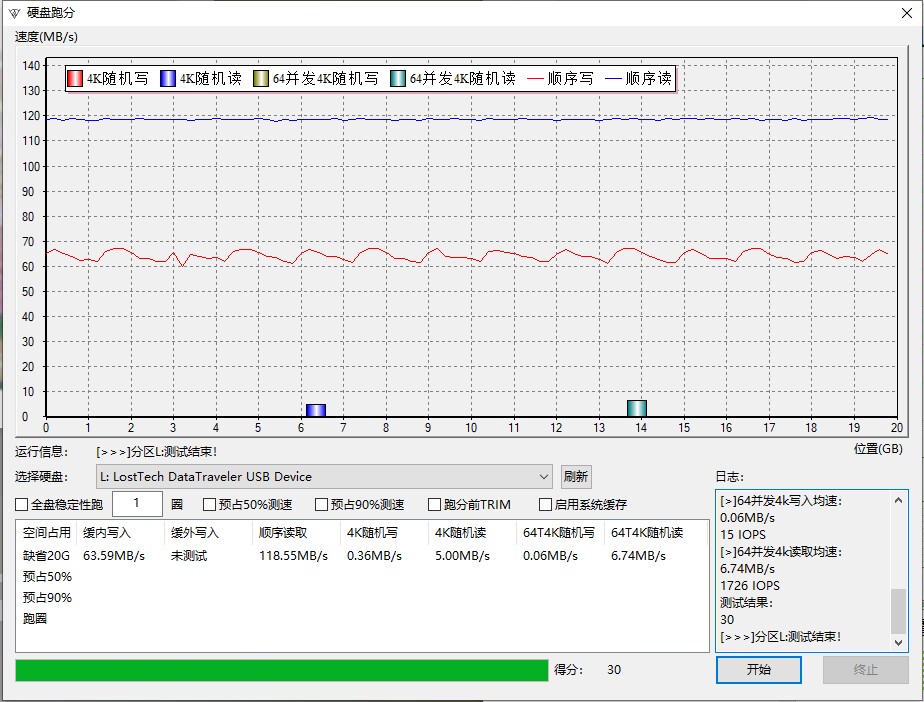The image size is (924, 702).
Task: Open the 选择硬盘 disk dropdown
Action: (x=324, y=476)
